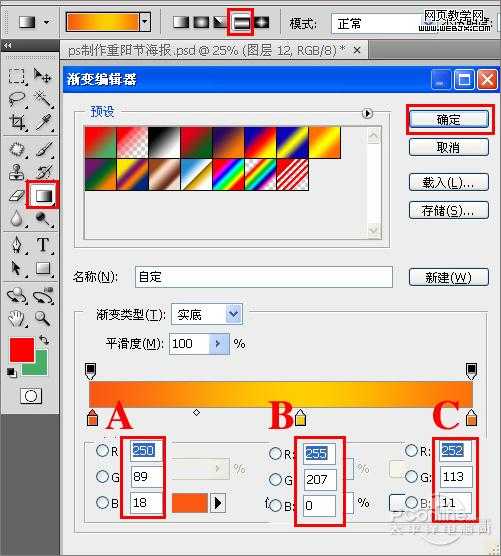This screenshot has height=556, width=501.
Task: Open the tool preset picker dropdown
Action: click(x=46, y=23)
